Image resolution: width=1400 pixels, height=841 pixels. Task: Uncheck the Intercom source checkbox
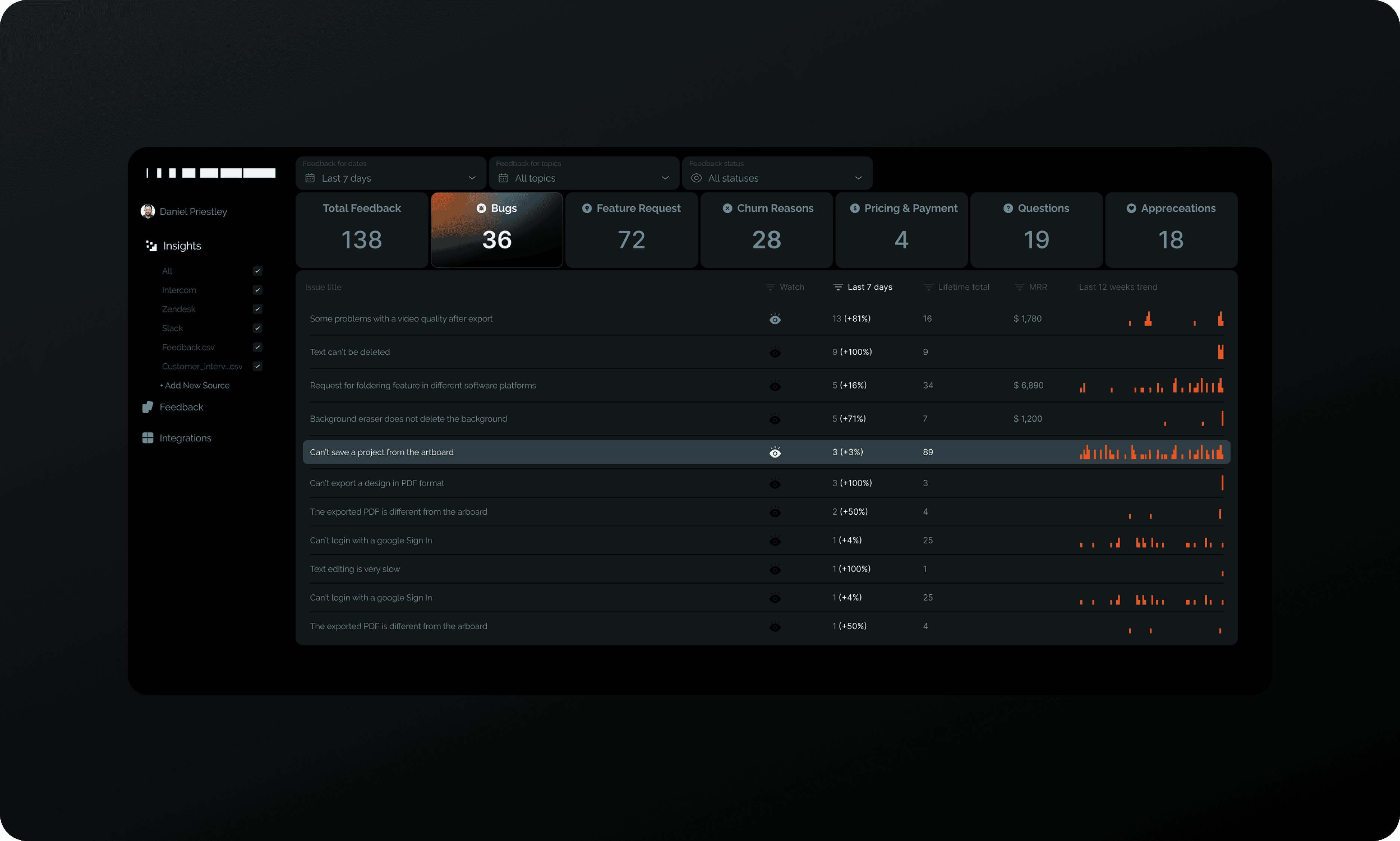pos(257,290)
